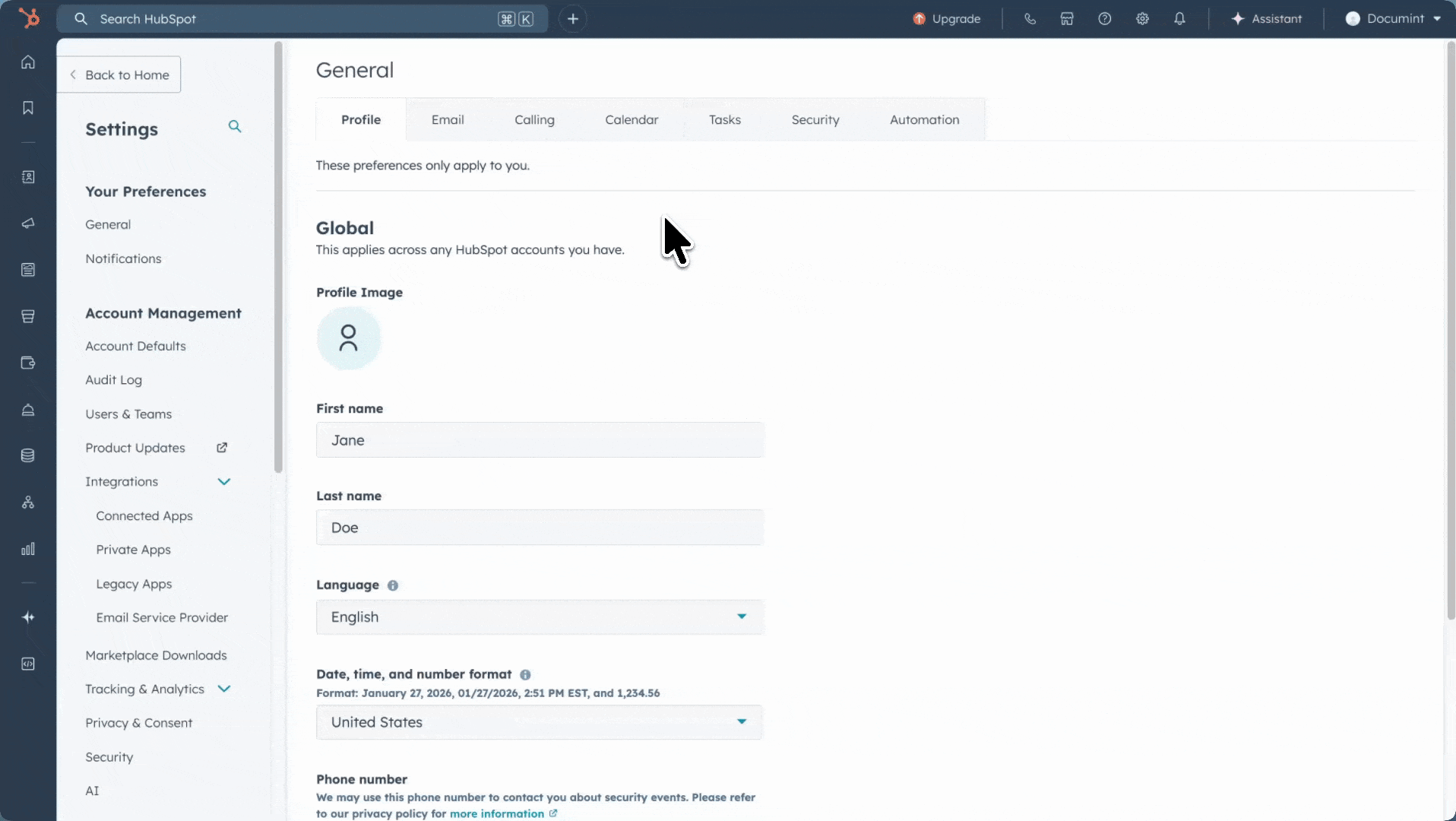Click the settings search magnifier icon
Screen dimensions: 1456x821
tap(235, 127)
